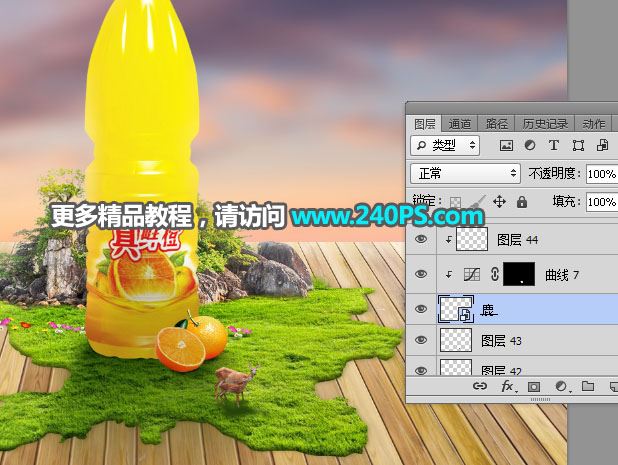
Task: Create a new group folder icon
Action: pos(588,386)
